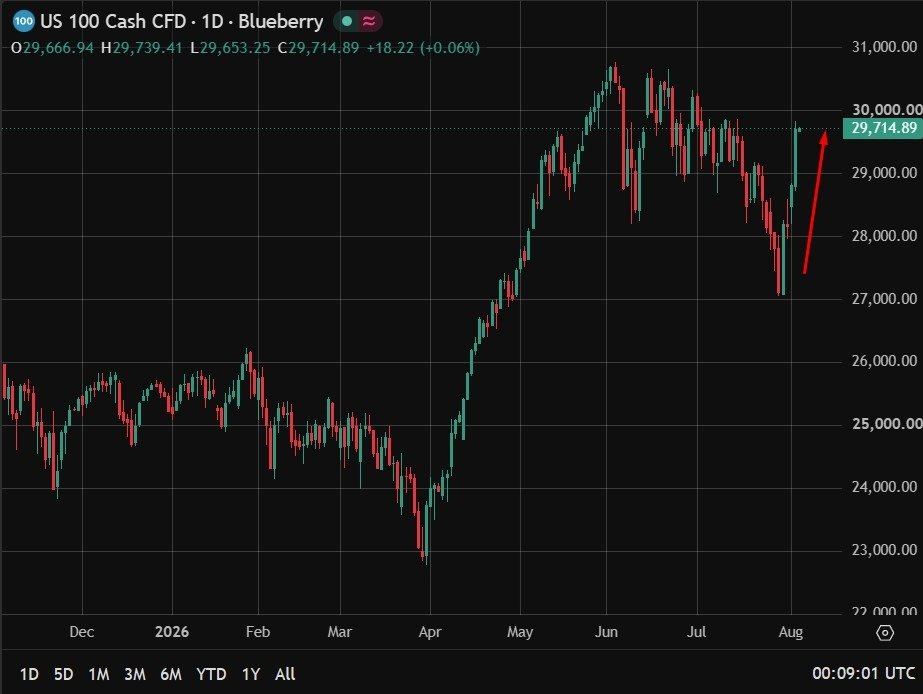The width and height of the screenshot is (923, 694).
Task: Click the change value +18.22 (+0.06%)
Action: [x=423, y=48]
